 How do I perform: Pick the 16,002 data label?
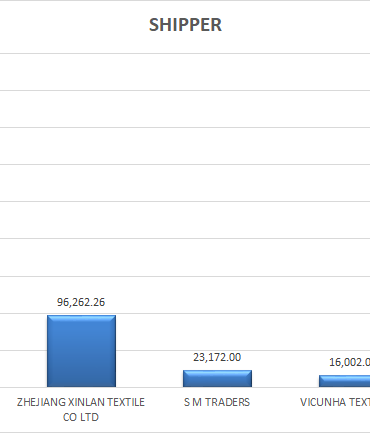350,362
